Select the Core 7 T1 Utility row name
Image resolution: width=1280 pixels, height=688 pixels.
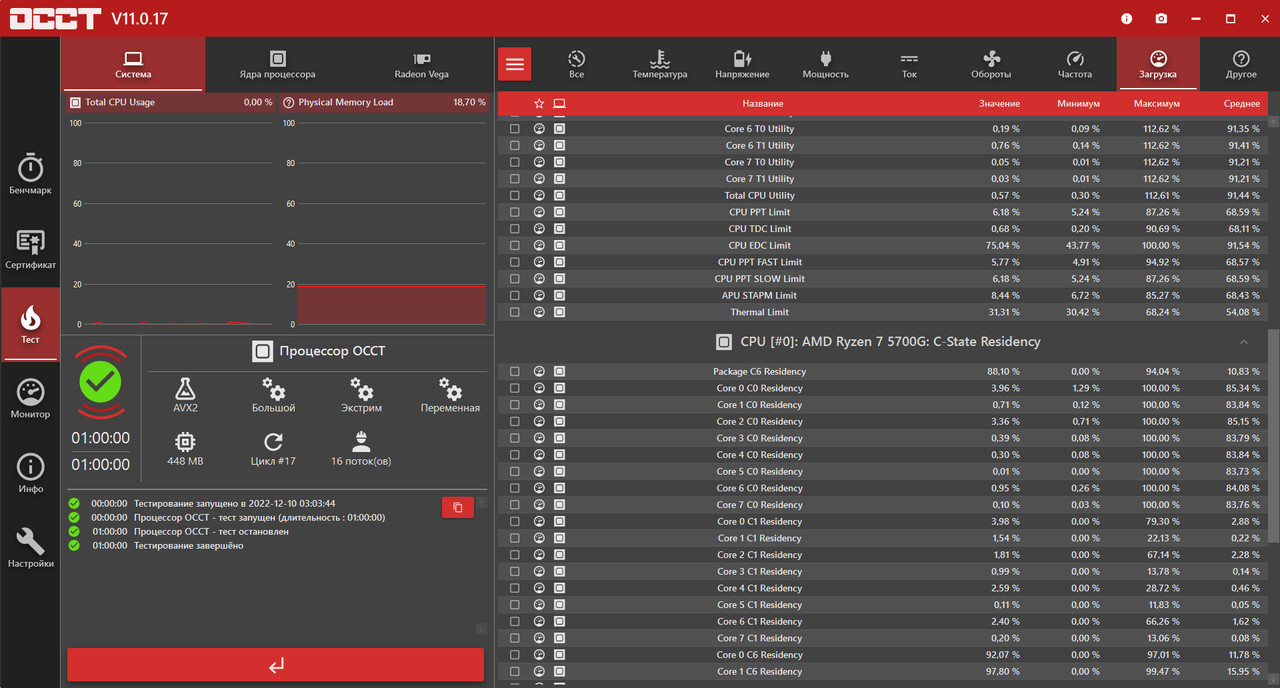pos(760,178)
